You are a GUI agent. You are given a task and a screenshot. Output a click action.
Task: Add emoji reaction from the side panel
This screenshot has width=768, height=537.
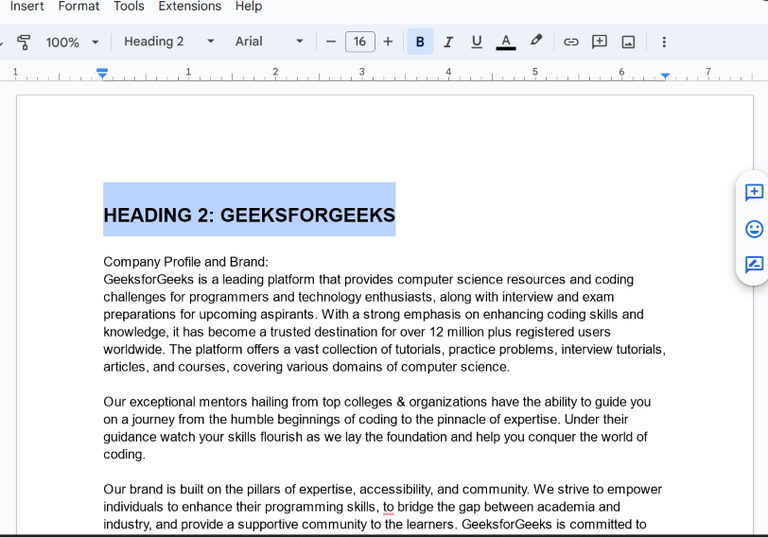coord(754,229)
